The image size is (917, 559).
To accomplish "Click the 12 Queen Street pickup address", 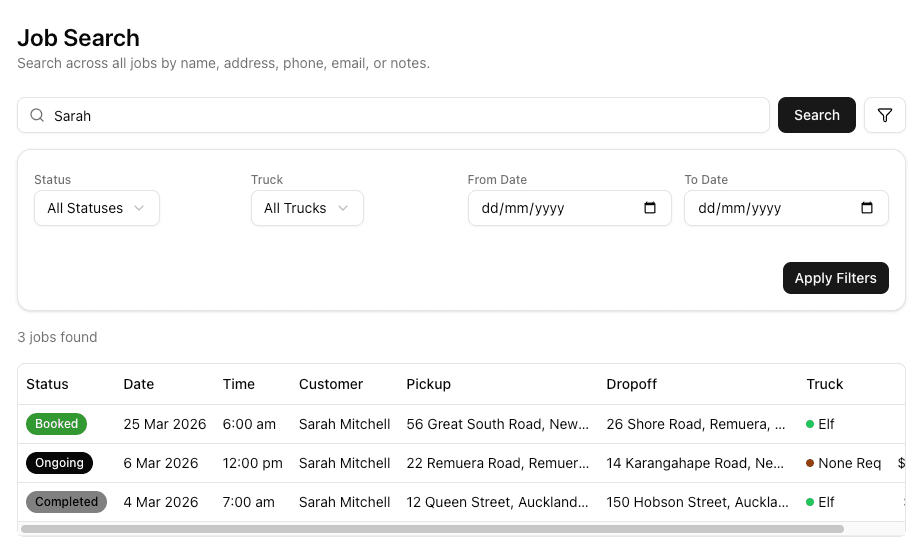I will (x=497, y=502).
